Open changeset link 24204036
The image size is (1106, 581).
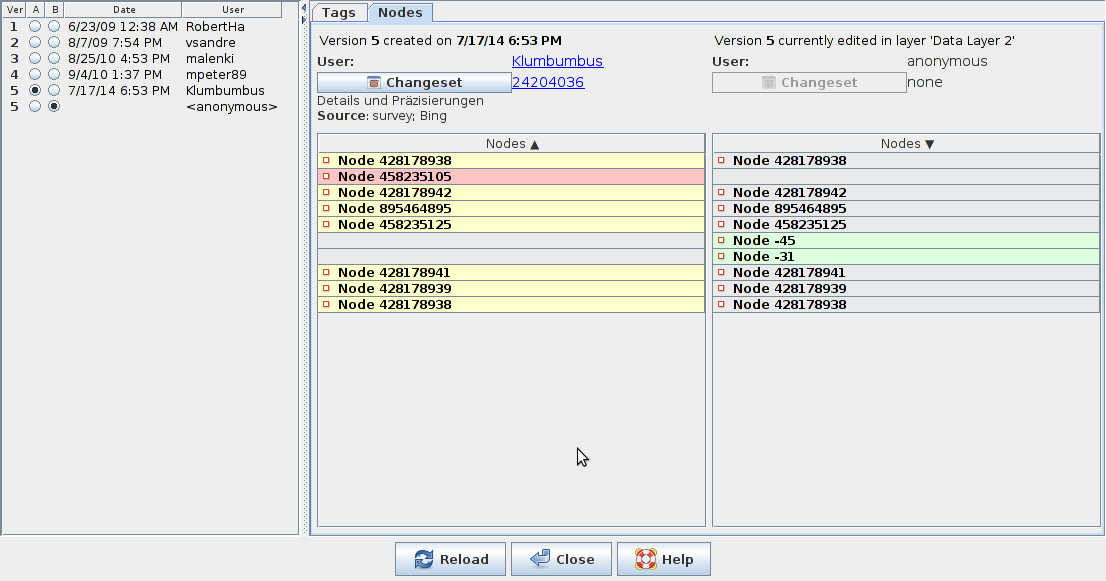(548, 83)
